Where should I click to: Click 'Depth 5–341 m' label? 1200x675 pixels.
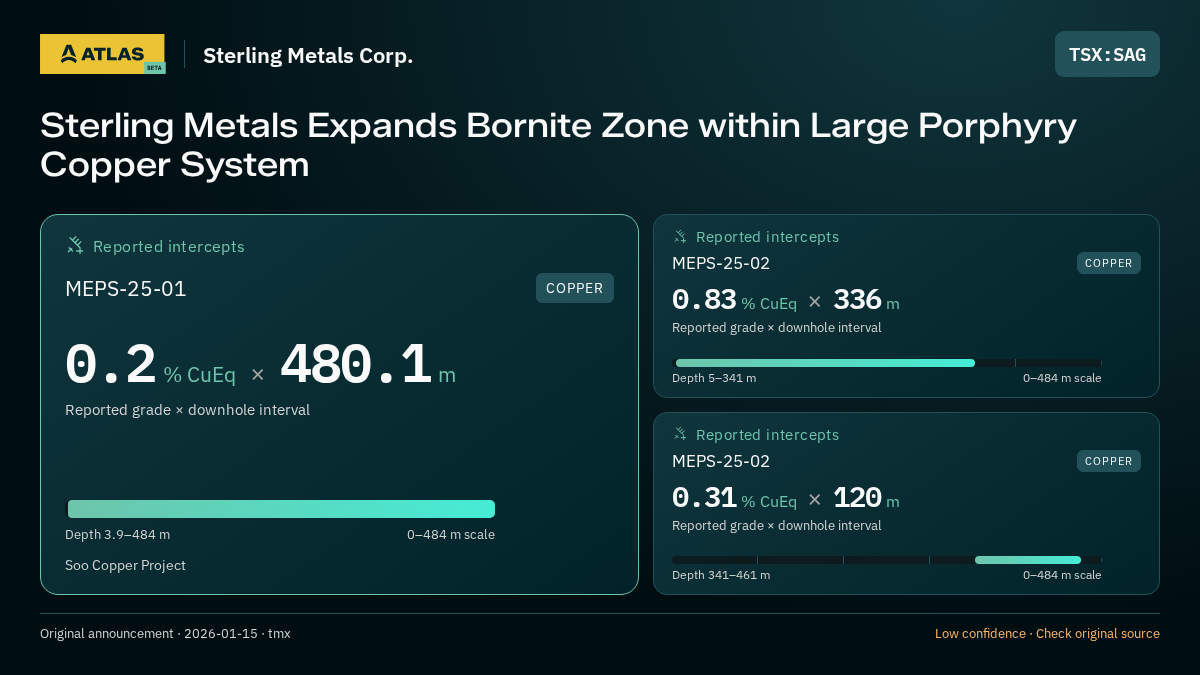click(x=714, y=378)
